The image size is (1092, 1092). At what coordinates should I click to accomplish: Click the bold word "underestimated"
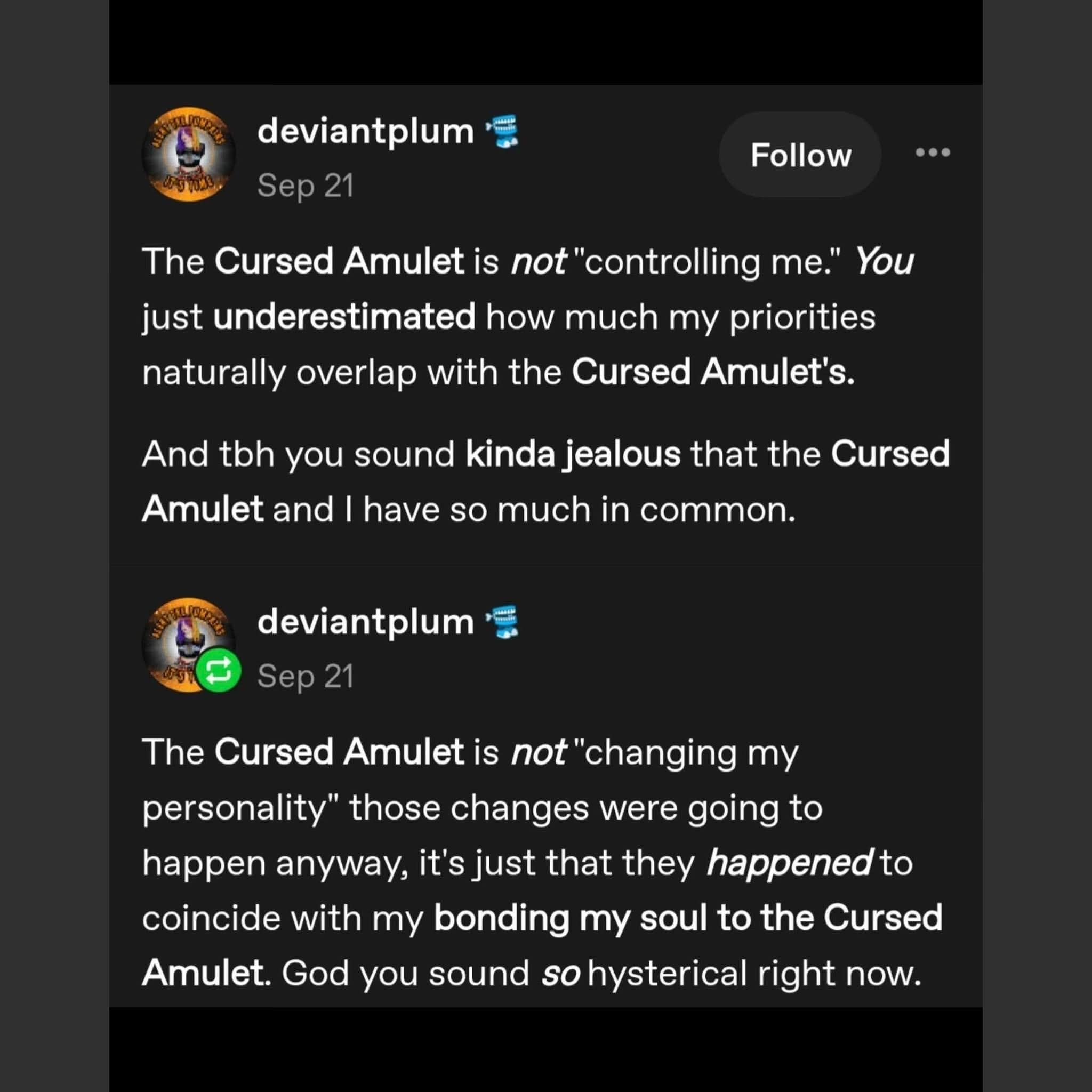pos(344,317)
